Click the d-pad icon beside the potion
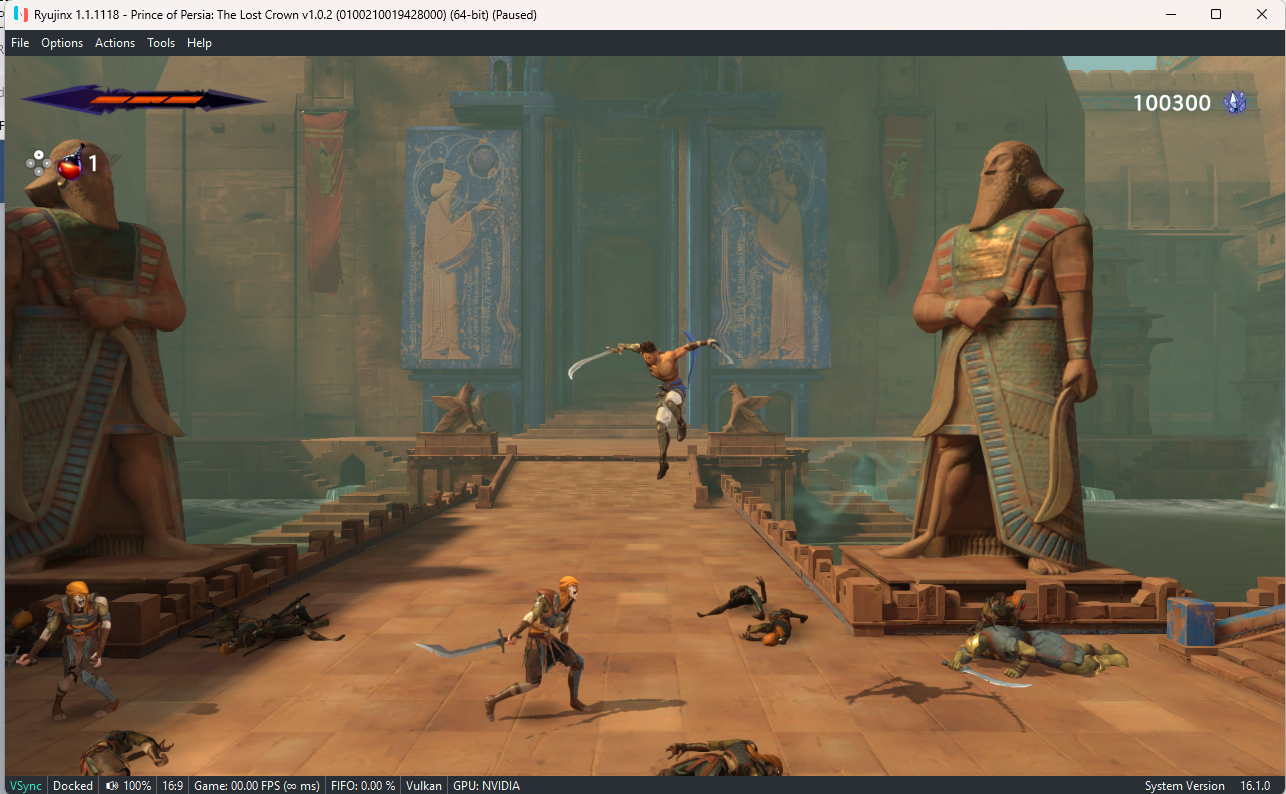 tap(39, 163)
